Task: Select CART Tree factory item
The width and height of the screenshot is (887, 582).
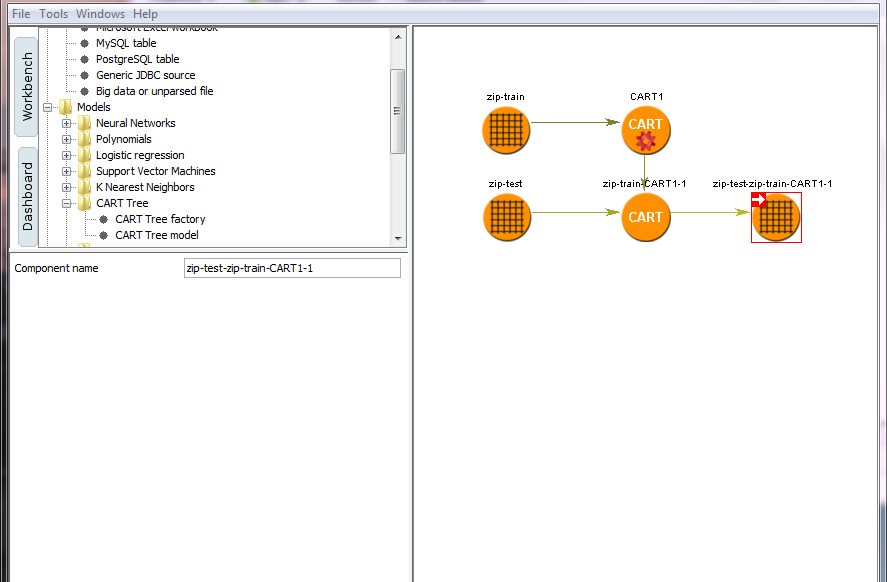Action: 160,219
